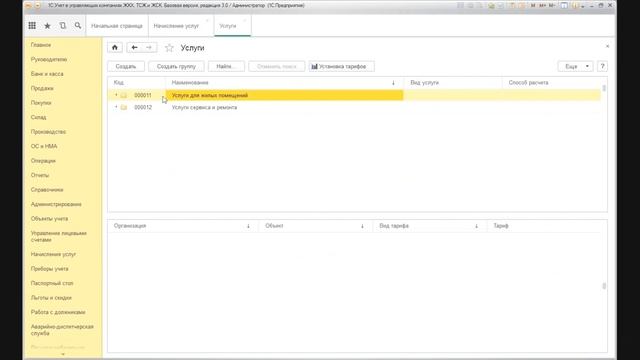
Task: Click the Создать группу button
Action: 176,67
